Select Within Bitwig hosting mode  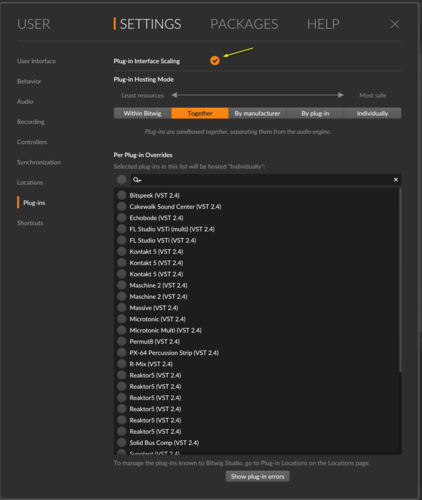[x=142, y=113]
